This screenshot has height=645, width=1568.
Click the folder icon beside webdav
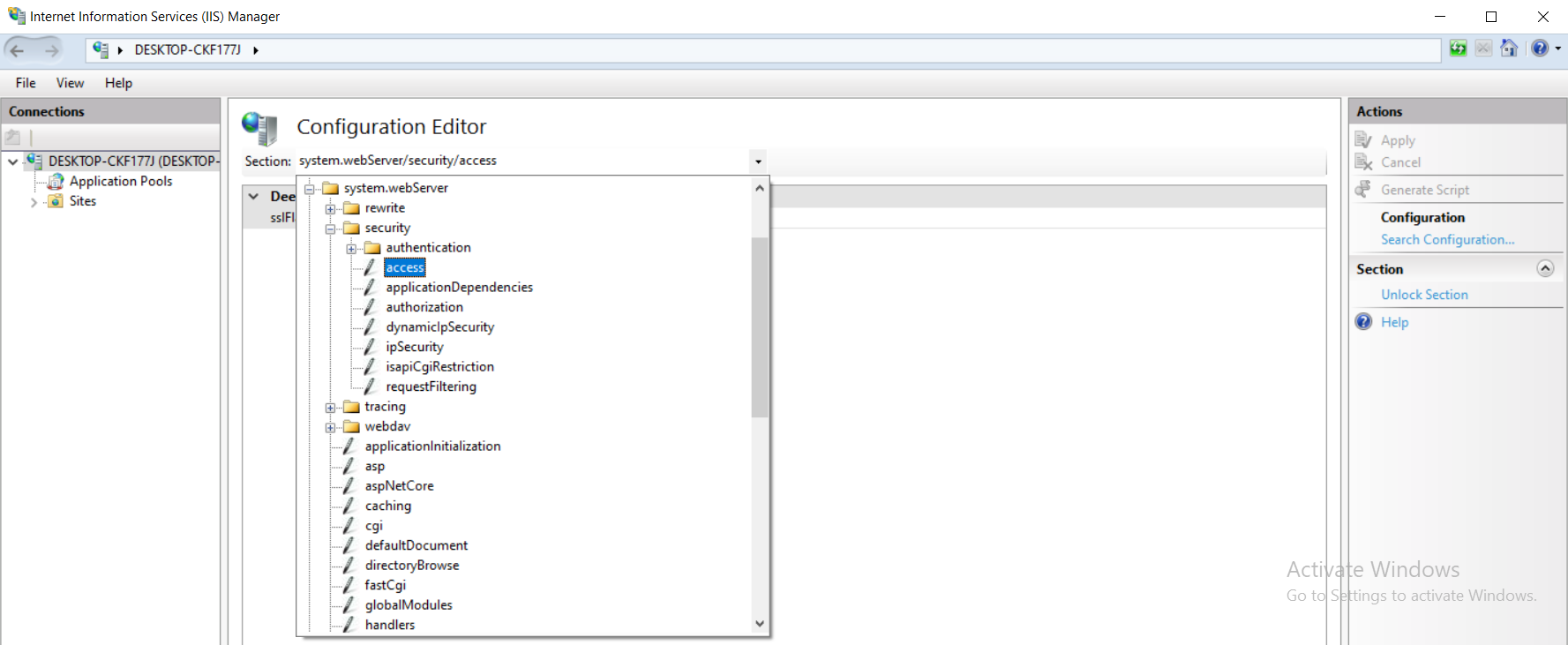point(352,426)
